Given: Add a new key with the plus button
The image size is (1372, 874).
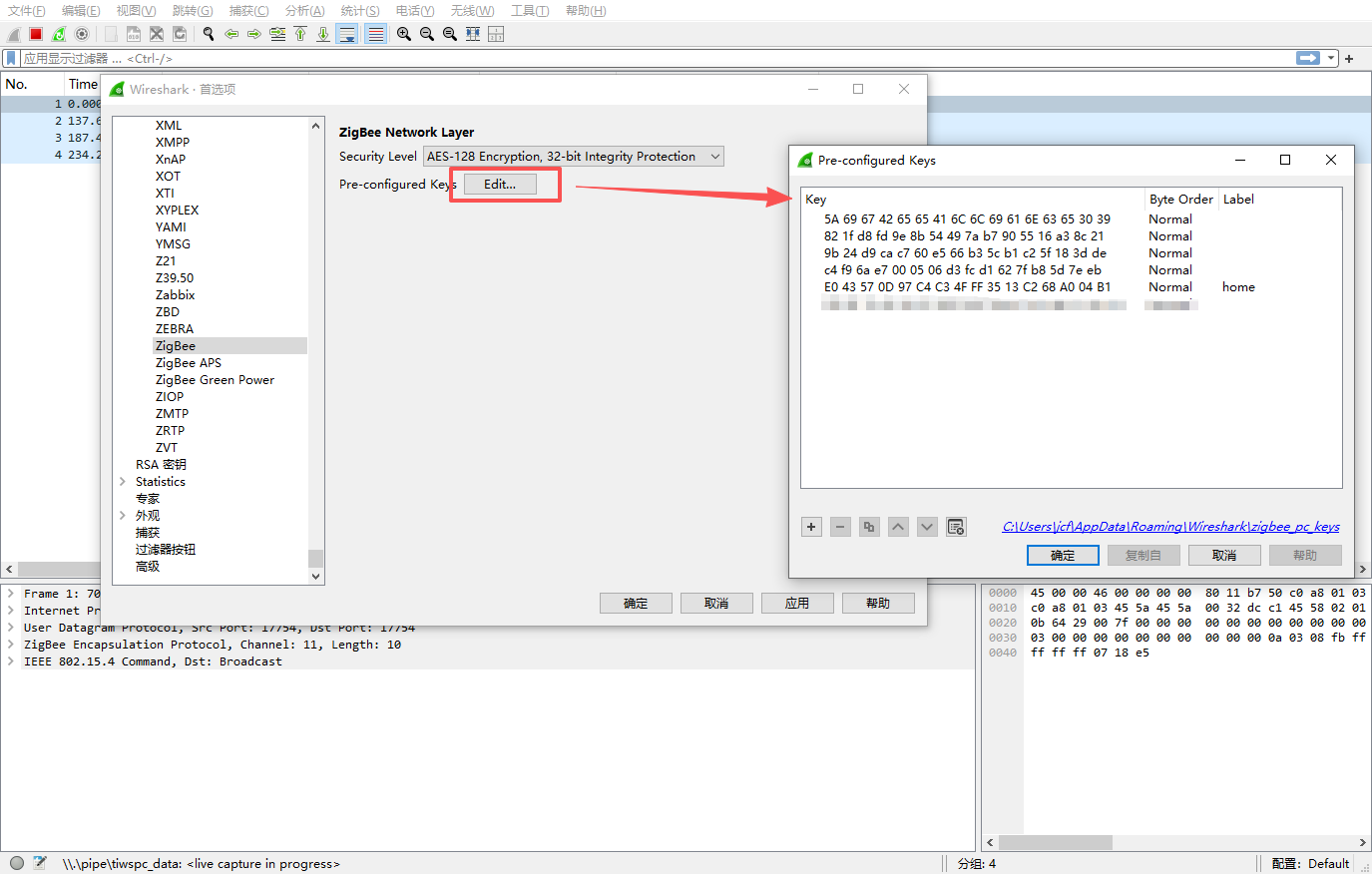Looking at the screenshot, I should (811, 527).
